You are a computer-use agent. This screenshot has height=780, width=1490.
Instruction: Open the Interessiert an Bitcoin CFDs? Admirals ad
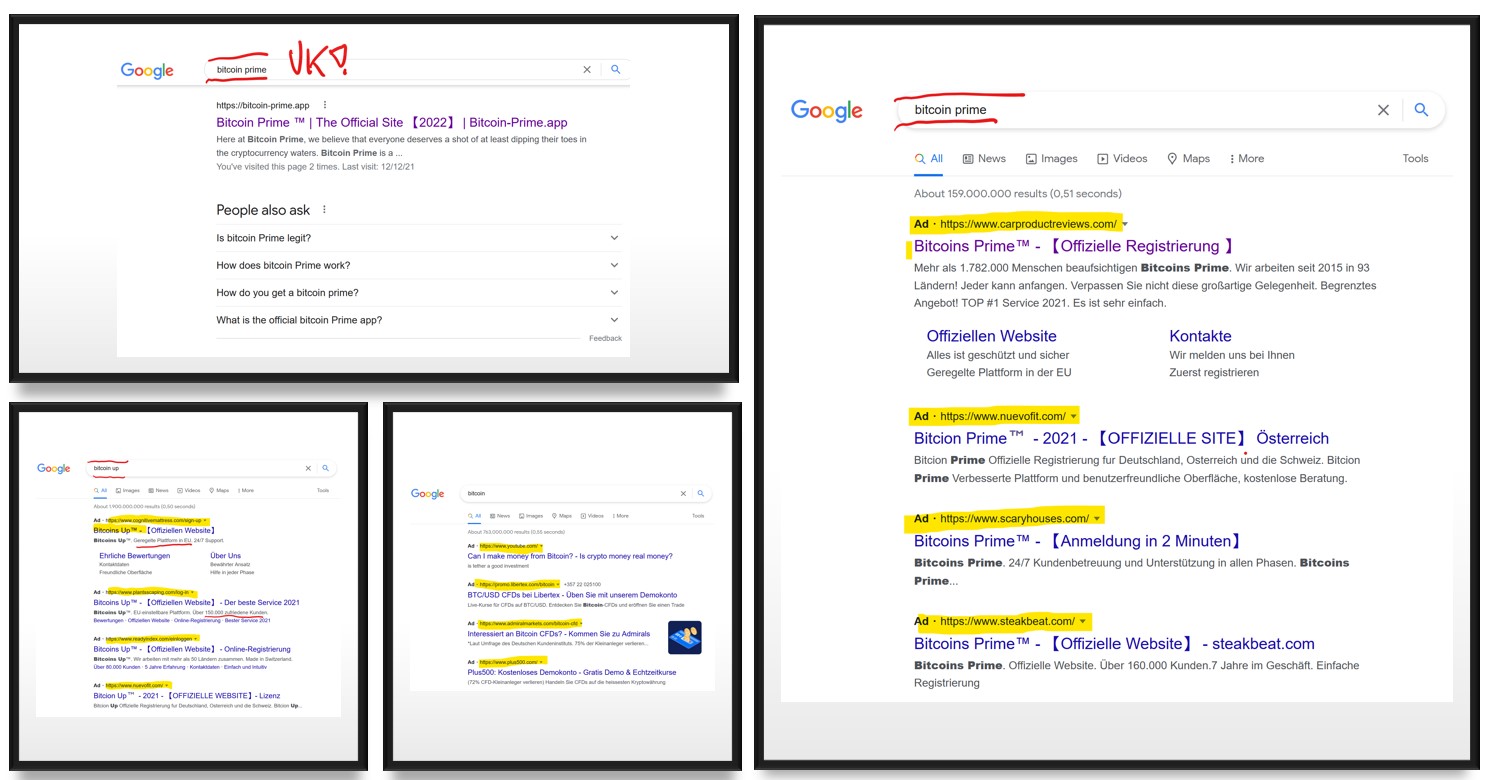click(558, 634)
